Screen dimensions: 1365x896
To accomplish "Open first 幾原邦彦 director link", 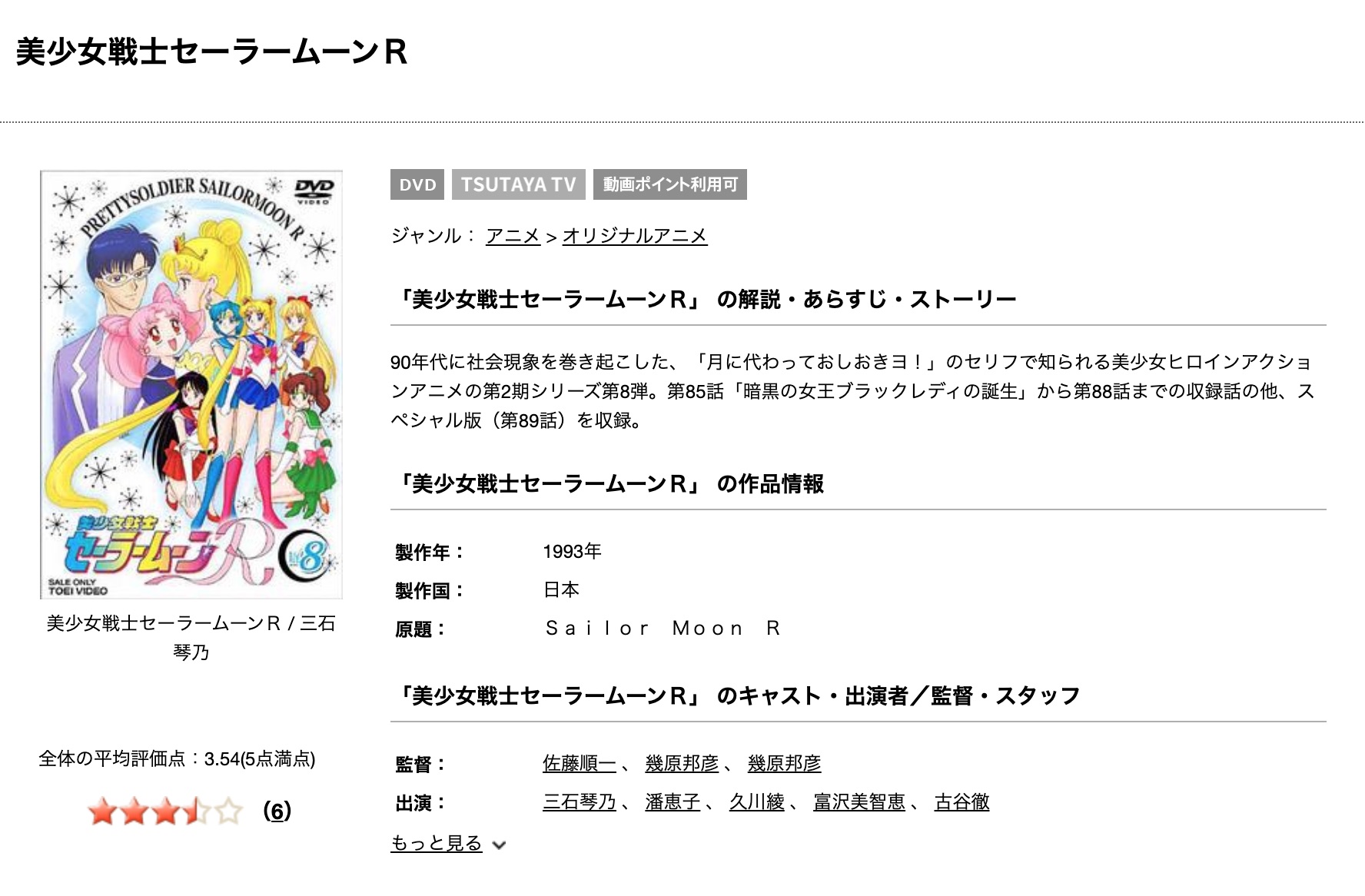I will (682, 763).
